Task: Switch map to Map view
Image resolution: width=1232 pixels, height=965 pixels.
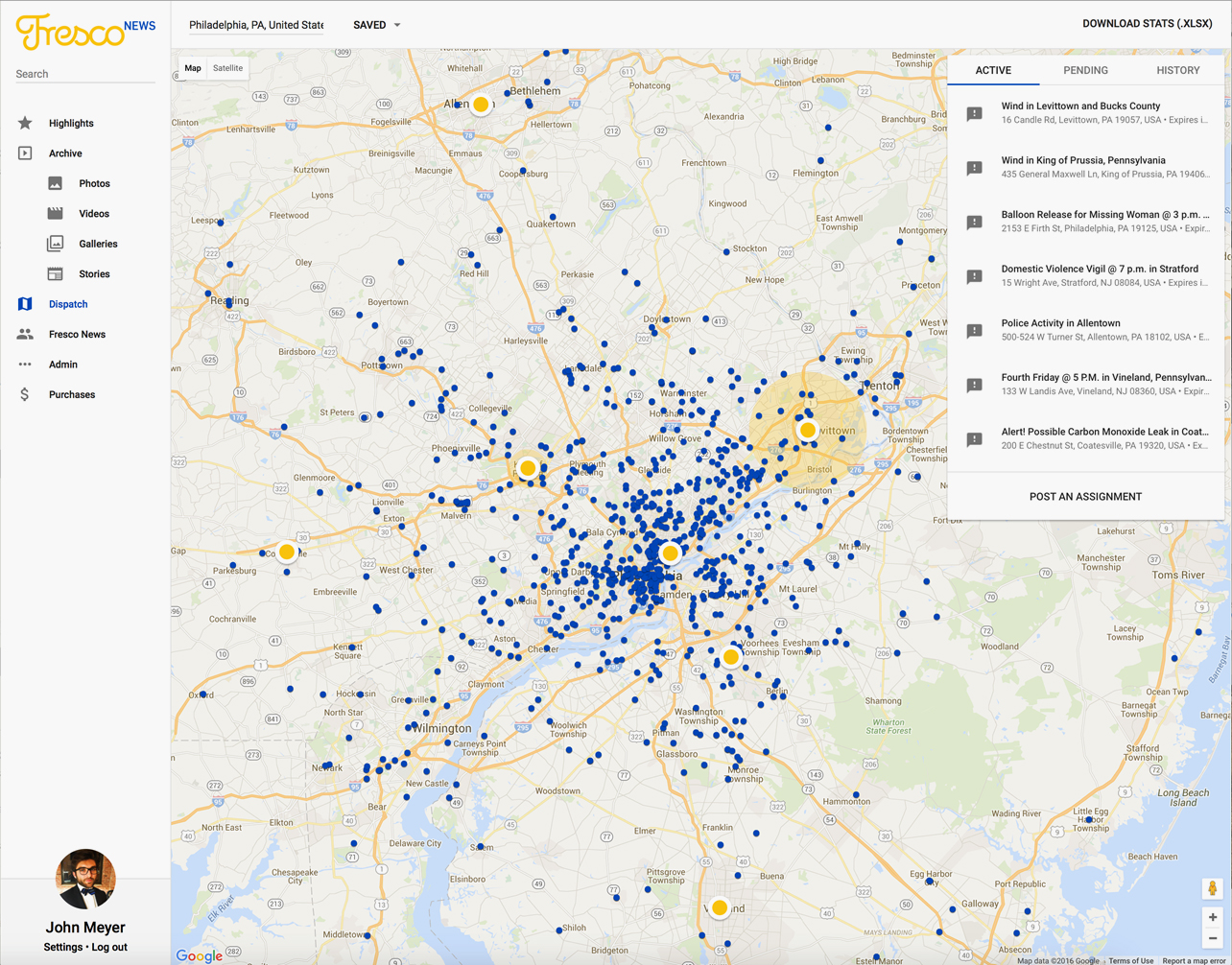Action: 193,68
